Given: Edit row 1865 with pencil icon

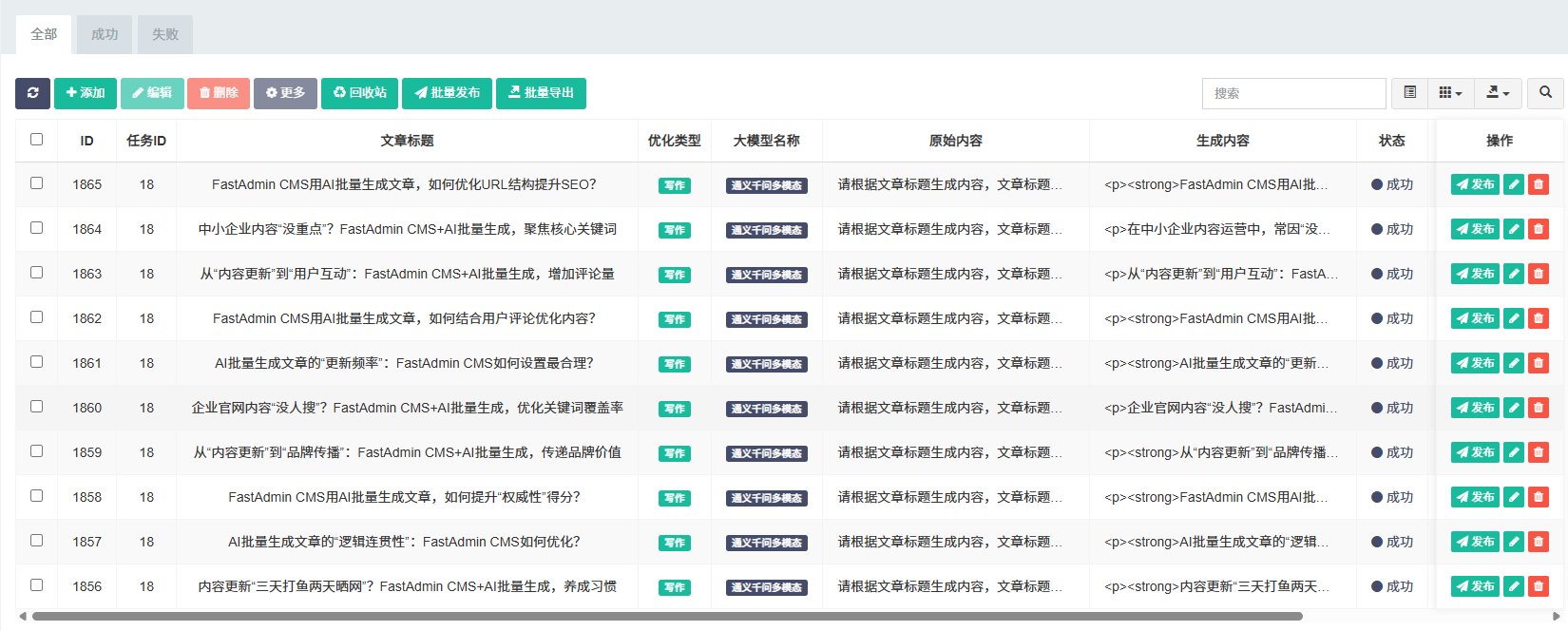Looking at the screenshot, I should tap(1514, 184).
